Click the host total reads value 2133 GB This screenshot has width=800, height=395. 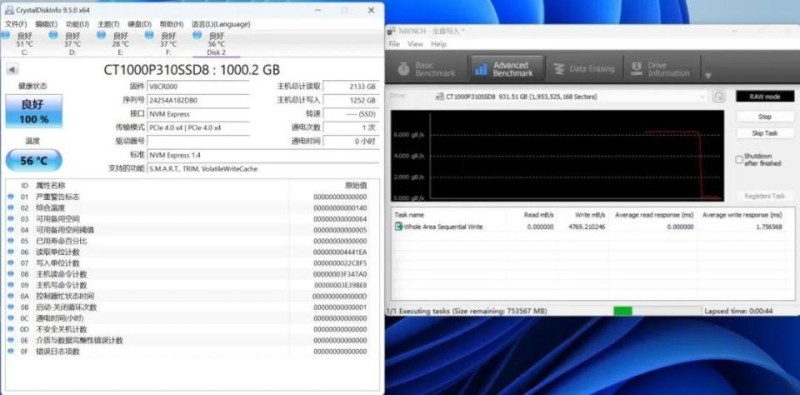pyautogui.click(x=351, y=87)
